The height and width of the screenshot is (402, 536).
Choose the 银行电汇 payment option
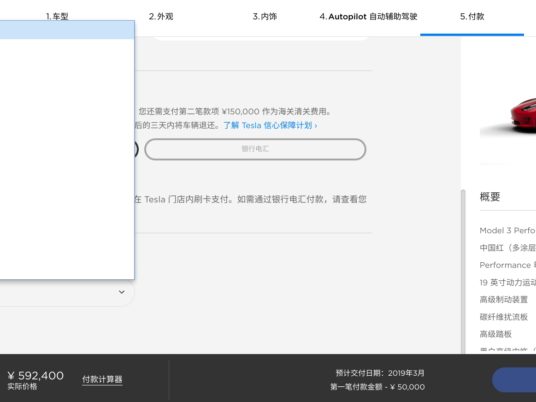[255, 149]
